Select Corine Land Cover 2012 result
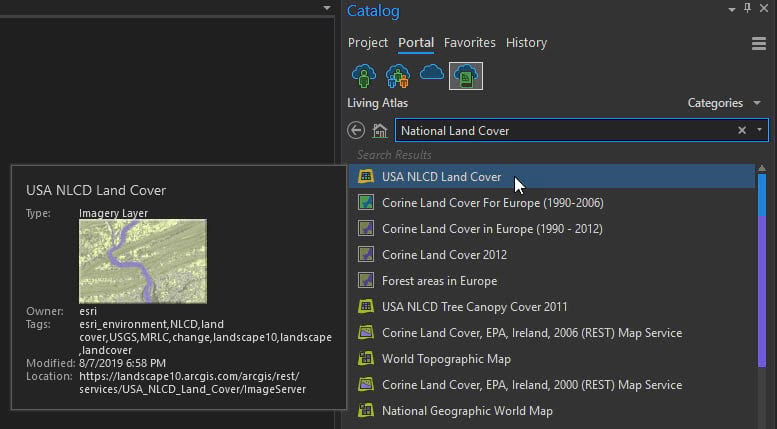Image resolution: width=777 pixels, height=429 pixels. (444, 255)
